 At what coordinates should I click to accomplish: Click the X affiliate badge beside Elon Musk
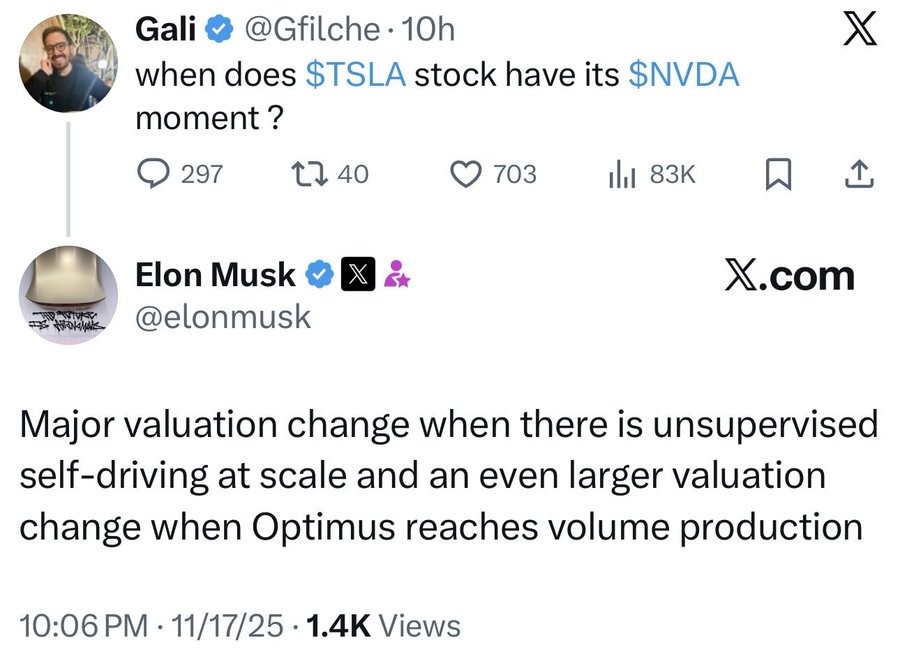pyautogui.click(x=356, y=273)
